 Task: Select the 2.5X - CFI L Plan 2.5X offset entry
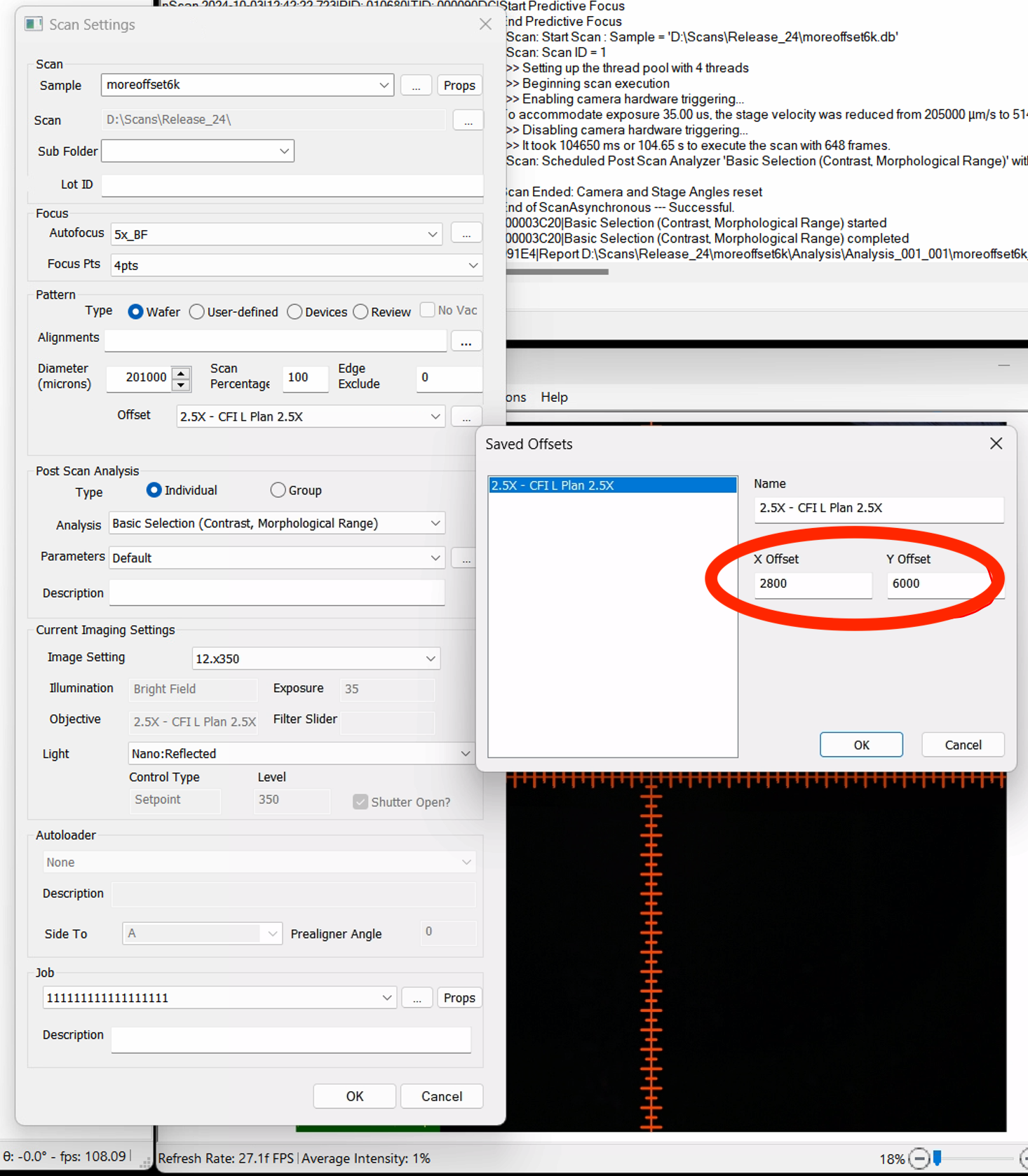[x=611, y=485]
